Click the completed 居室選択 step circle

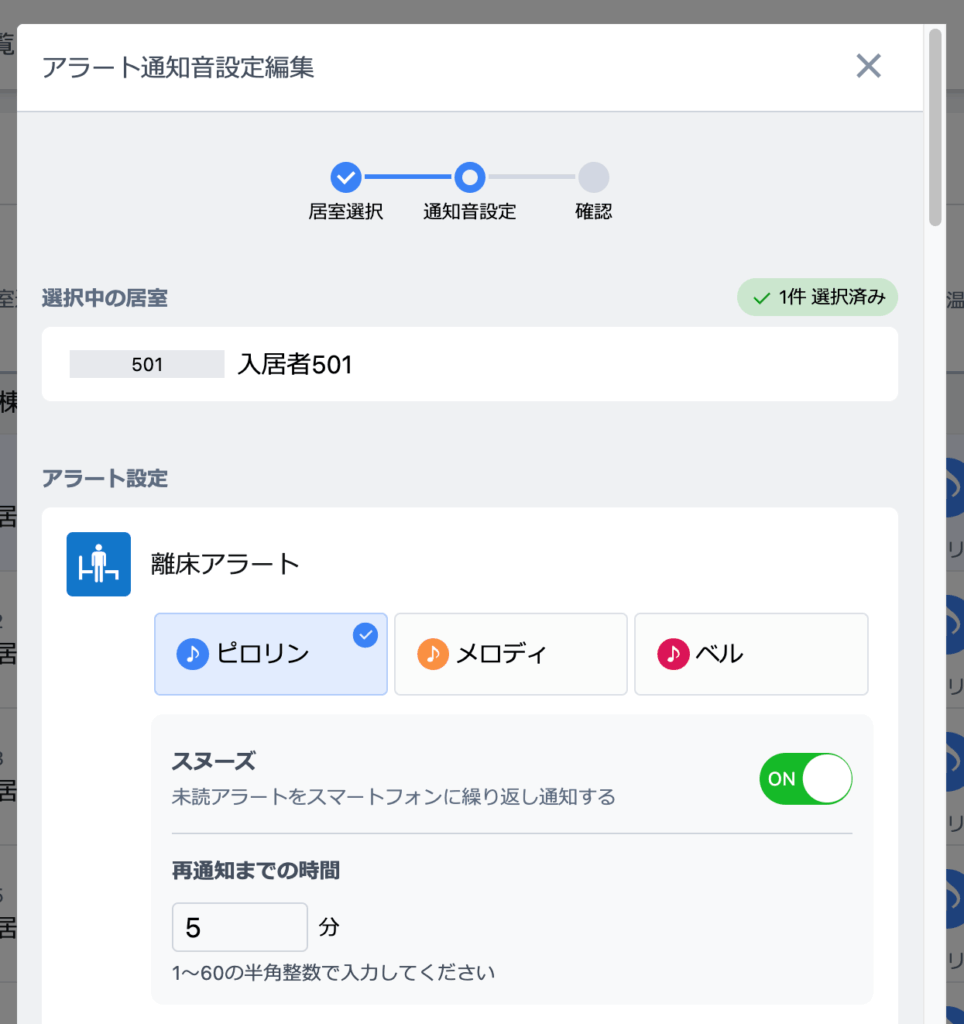coord(345,178)
